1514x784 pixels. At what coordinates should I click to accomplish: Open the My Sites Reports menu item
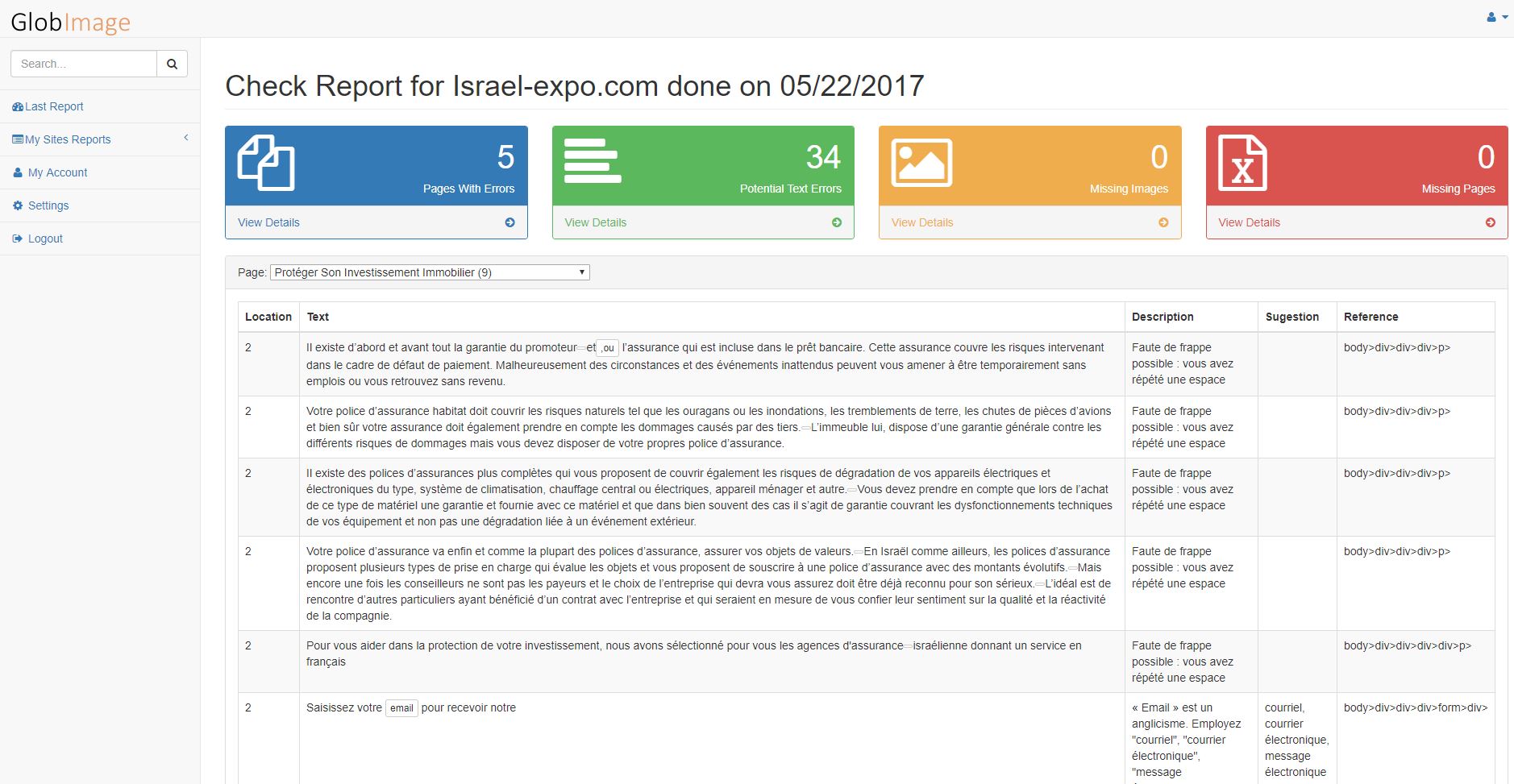point(100,139)
